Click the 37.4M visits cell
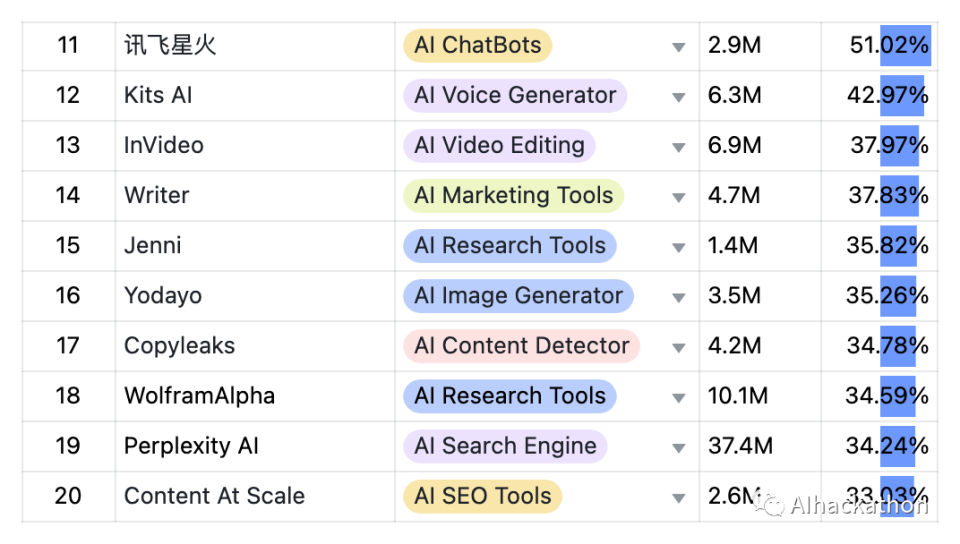 [739, 446]
